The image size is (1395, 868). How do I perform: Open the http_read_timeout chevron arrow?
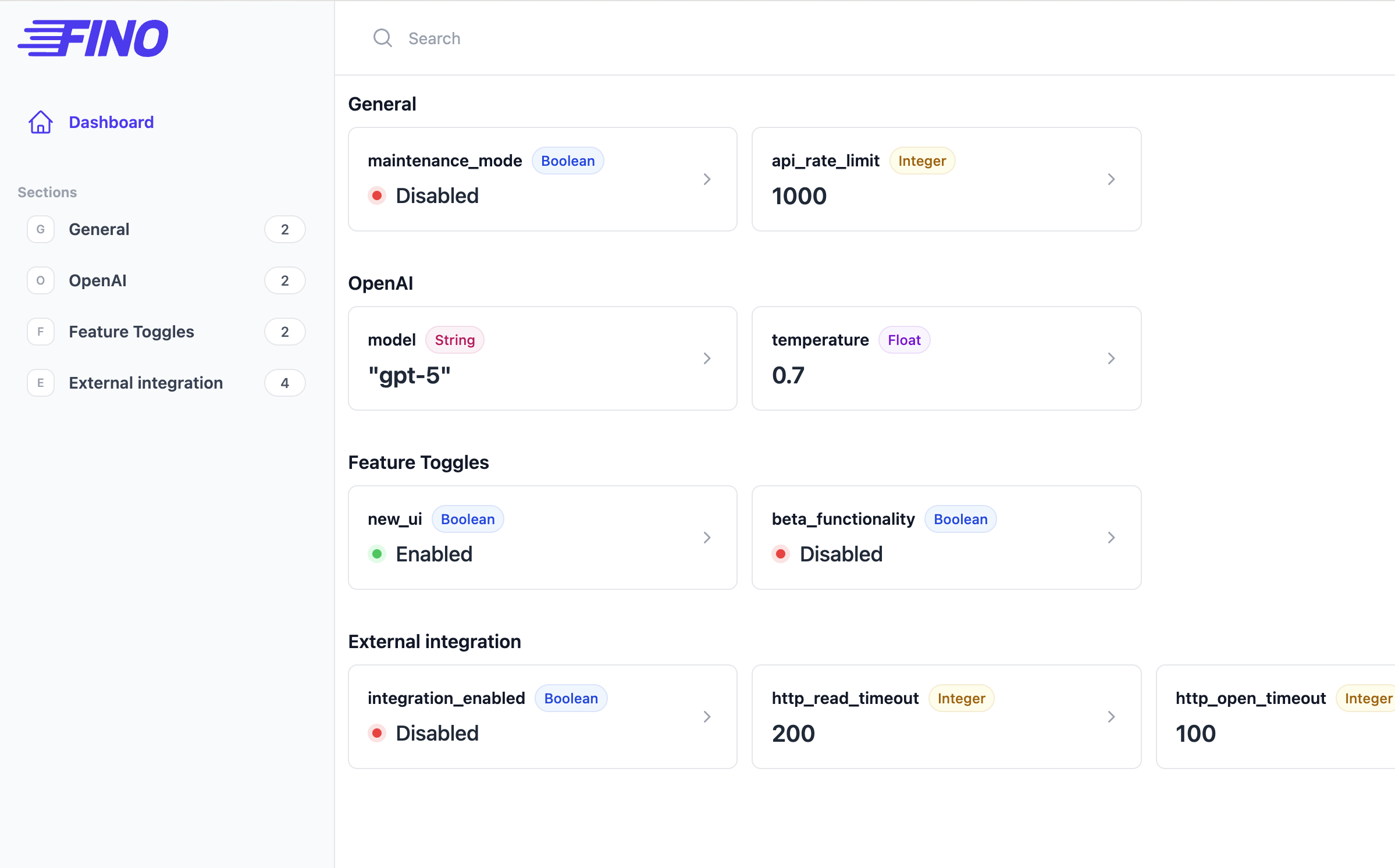[x=1111, y=717]
